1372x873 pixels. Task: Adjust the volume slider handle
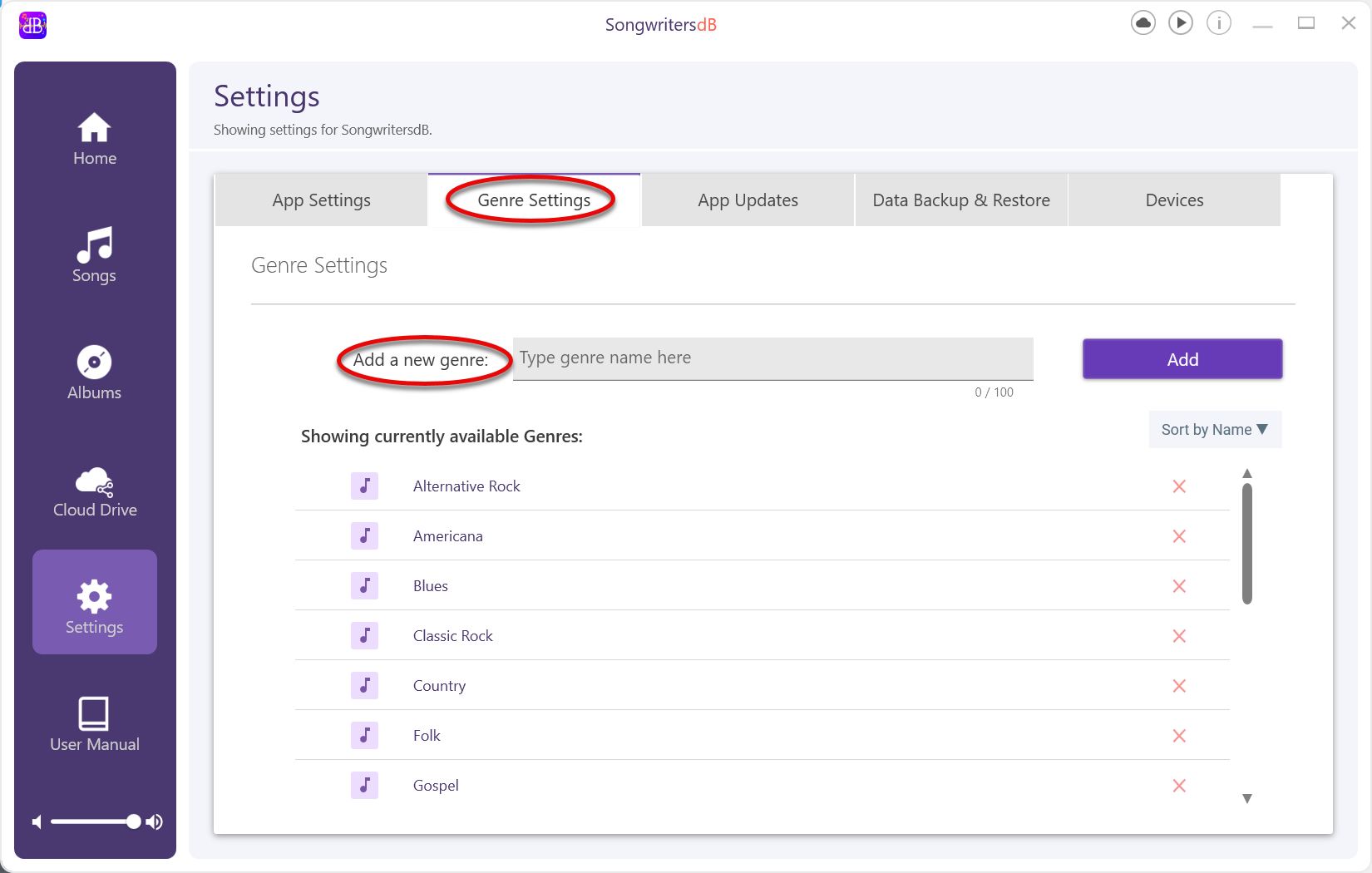[x=134, y=822]
